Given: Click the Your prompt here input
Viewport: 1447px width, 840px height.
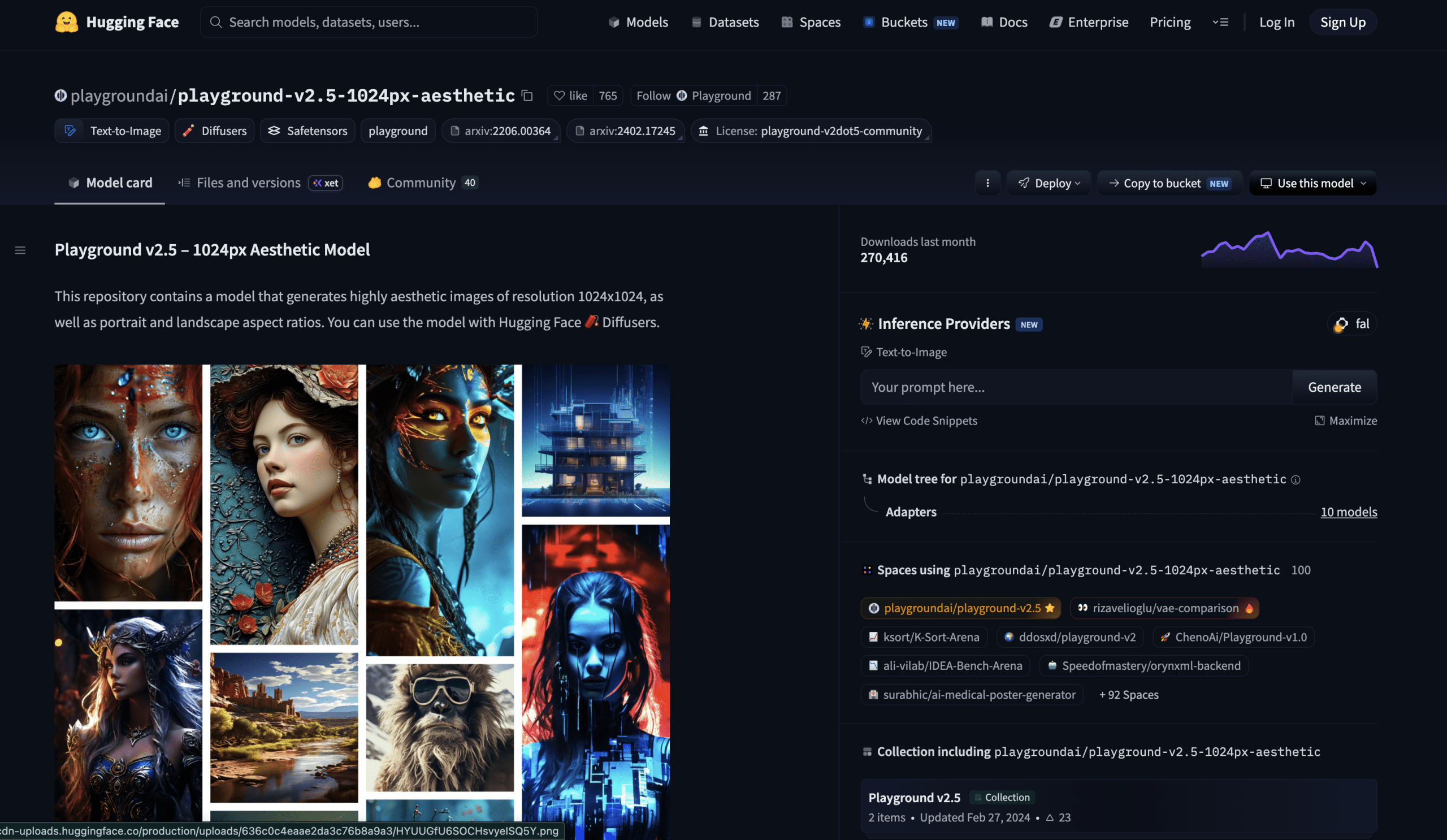Looking at the screenshot, I should 1076,387.
